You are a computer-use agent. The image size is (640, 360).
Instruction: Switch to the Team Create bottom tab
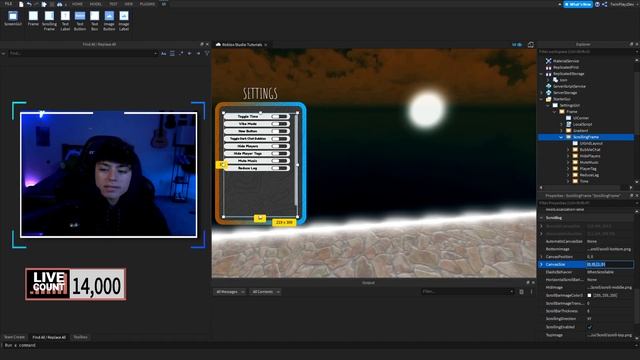pos(14,337)
